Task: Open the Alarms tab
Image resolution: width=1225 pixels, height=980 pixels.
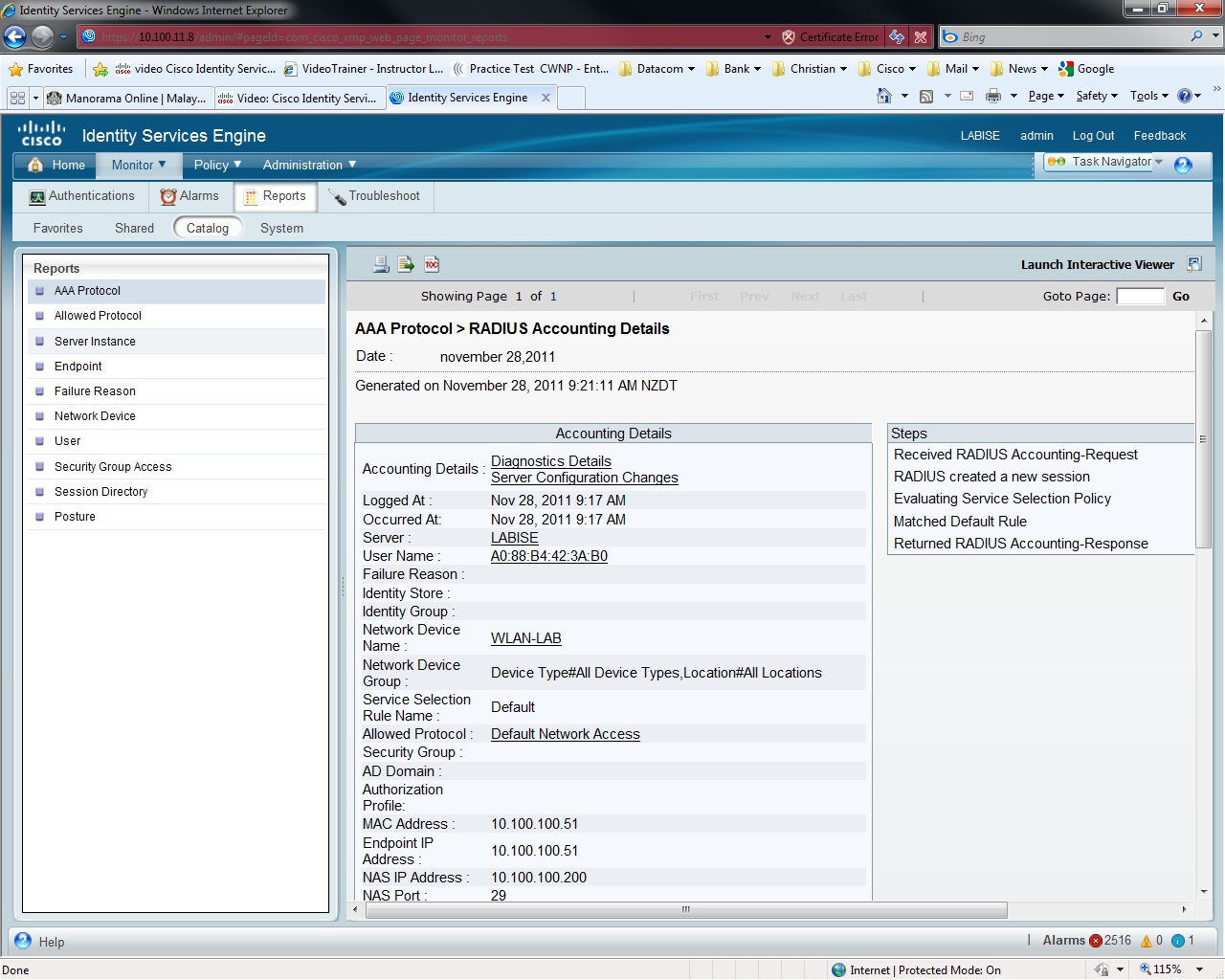Action: click(x=189, y=196)
